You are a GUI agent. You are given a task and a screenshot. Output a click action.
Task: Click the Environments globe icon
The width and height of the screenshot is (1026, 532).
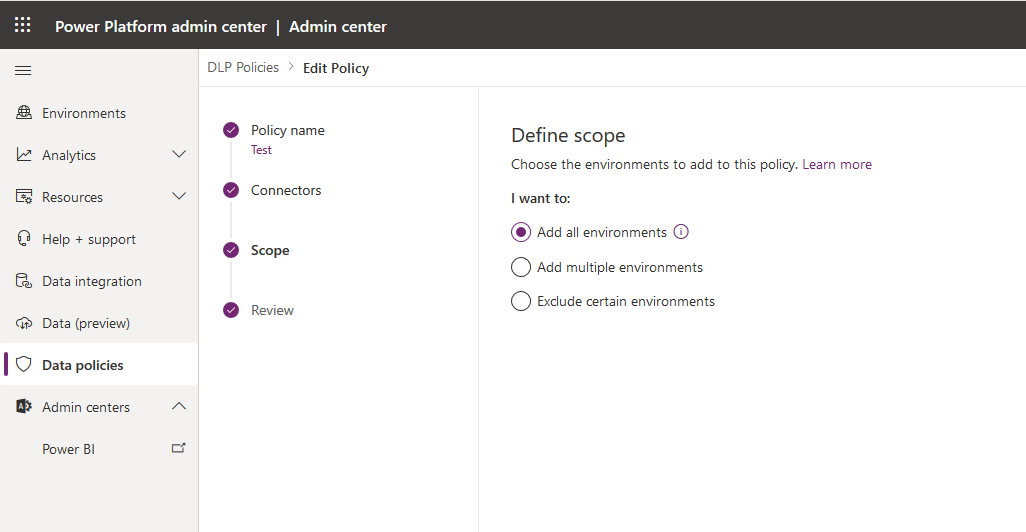pyautogui.click(x=24, y=113)
